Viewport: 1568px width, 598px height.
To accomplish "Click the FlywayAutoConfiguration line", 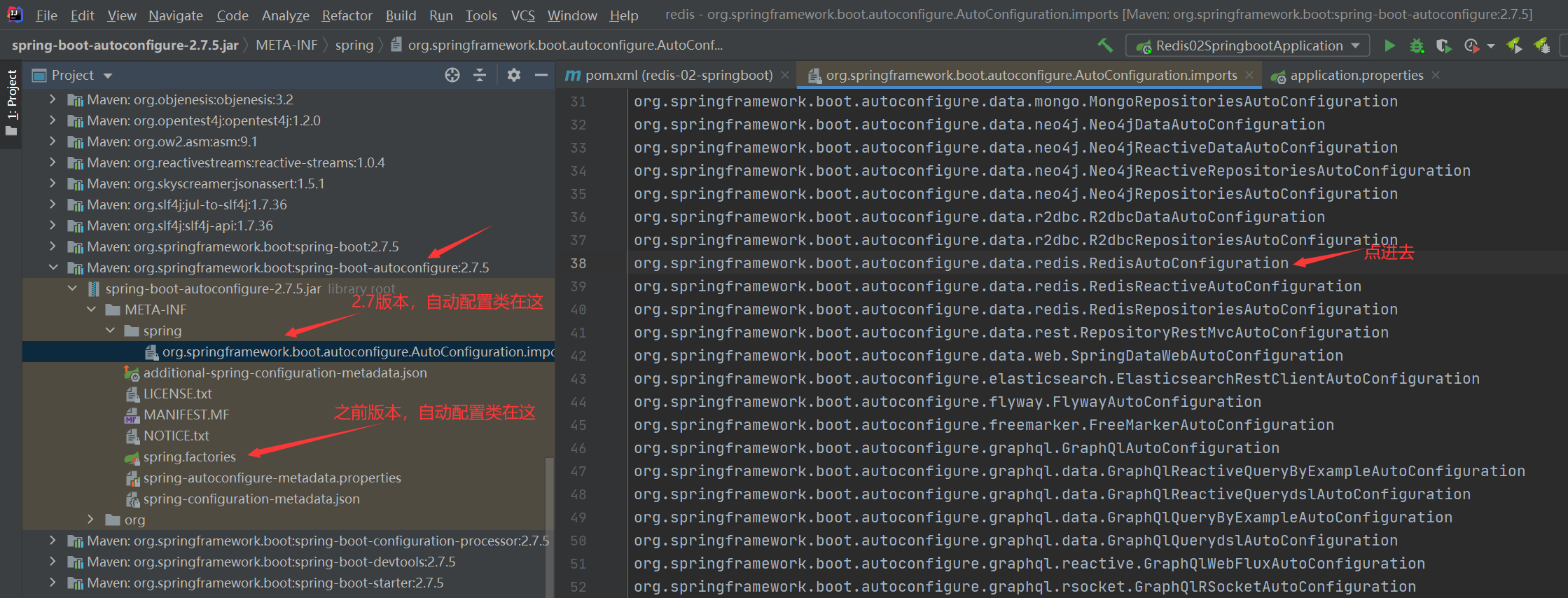I will [x=947, y=402].
